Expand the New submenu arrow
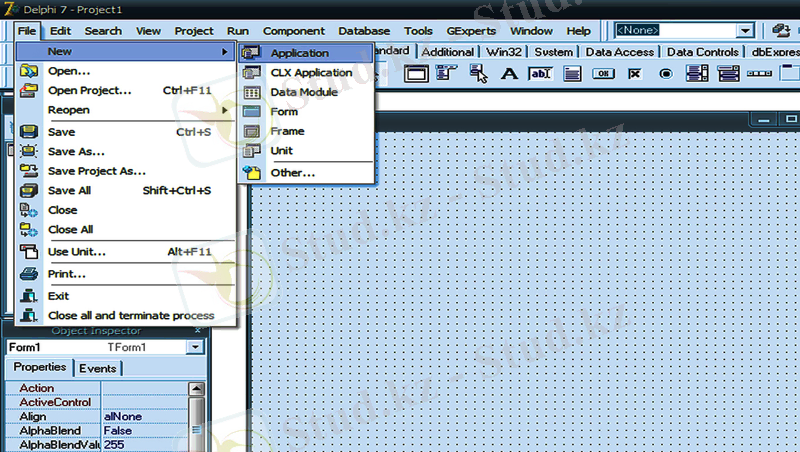 [x=224, y=52]
